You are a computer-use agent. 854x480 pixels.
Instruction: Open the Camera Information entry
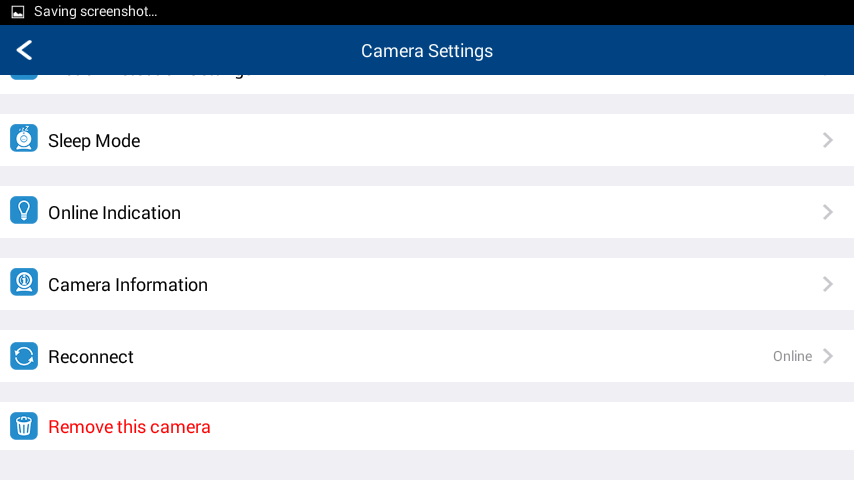[x=427, y=284]
